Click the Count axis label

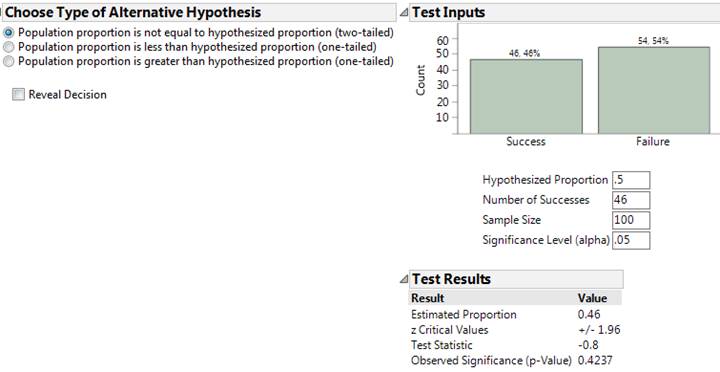click(420, 80)
